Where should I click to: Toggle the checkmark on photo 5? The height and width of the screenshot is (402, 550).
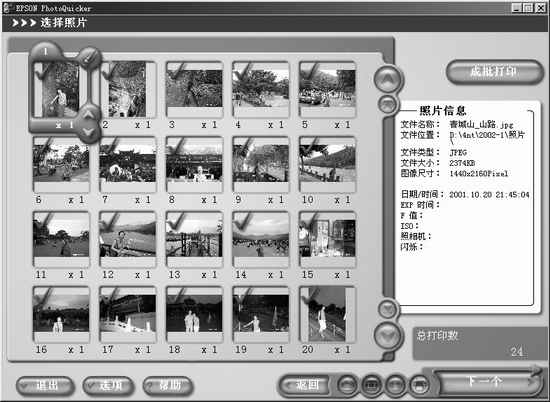[x=310, y=71]
